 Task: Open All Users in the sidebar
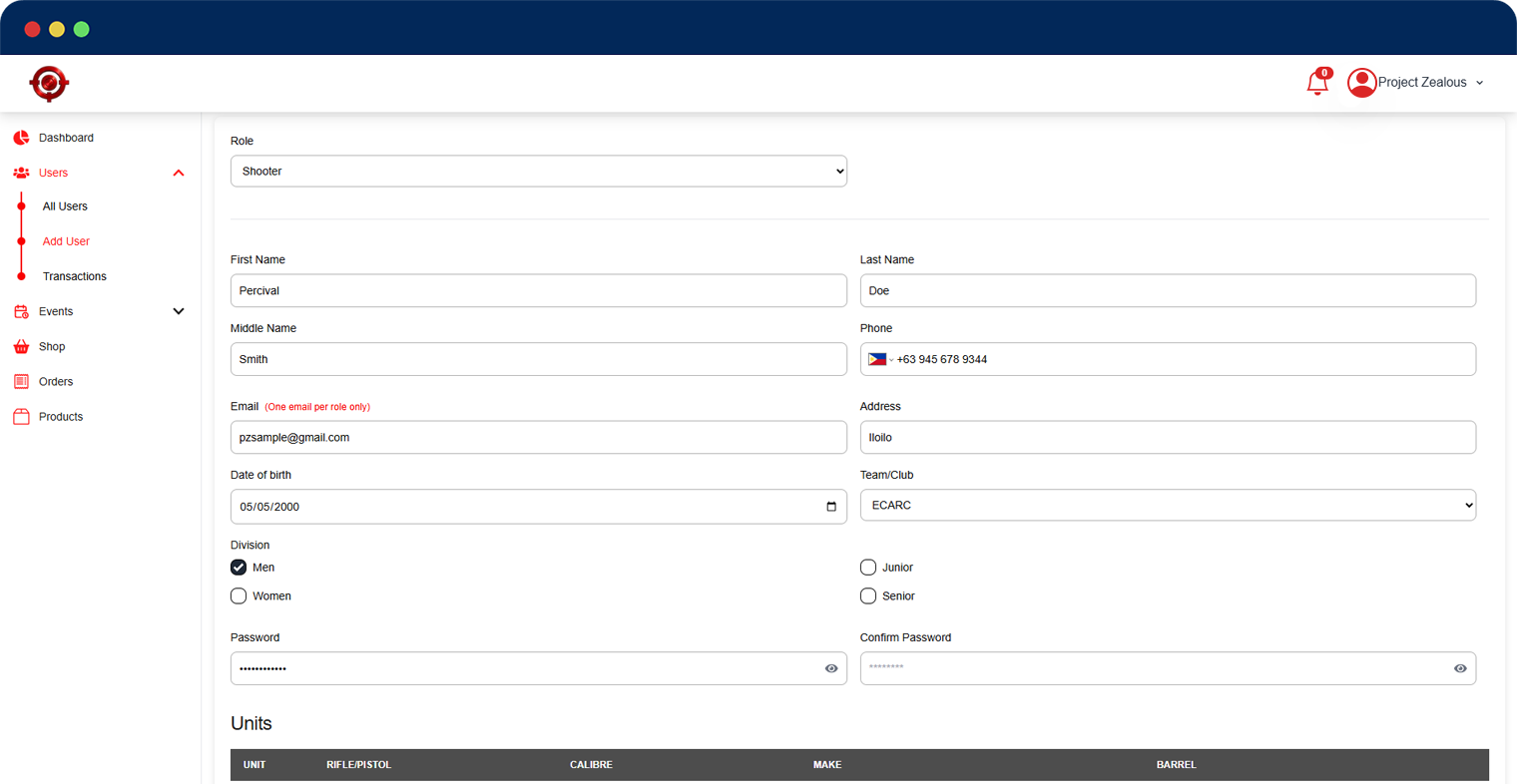point(65,206)
